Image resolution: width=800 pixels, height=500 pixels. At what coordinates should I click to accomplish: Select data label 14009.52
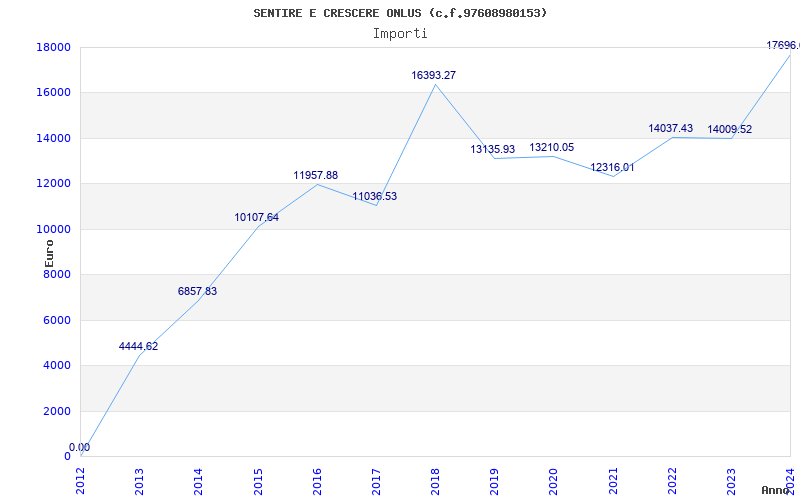tap(729, 130)
